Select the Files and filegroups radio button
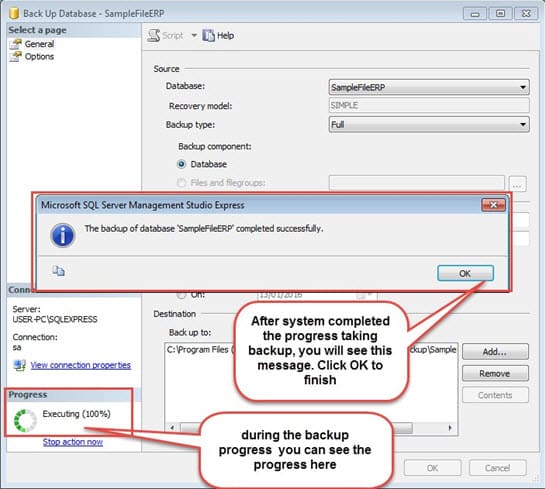The image size is (545, 489). [181, 183]
